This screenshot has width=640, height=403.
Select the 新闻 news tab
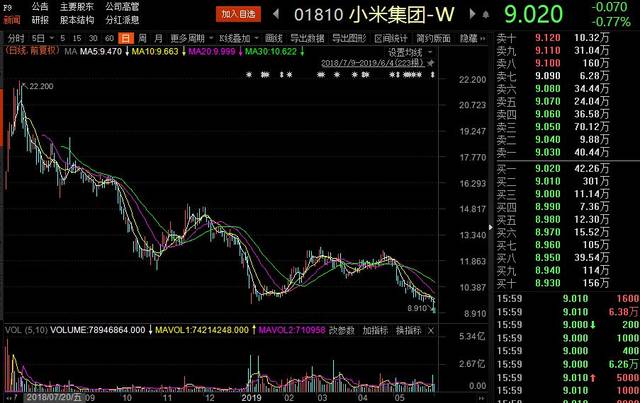pos(11,19)
